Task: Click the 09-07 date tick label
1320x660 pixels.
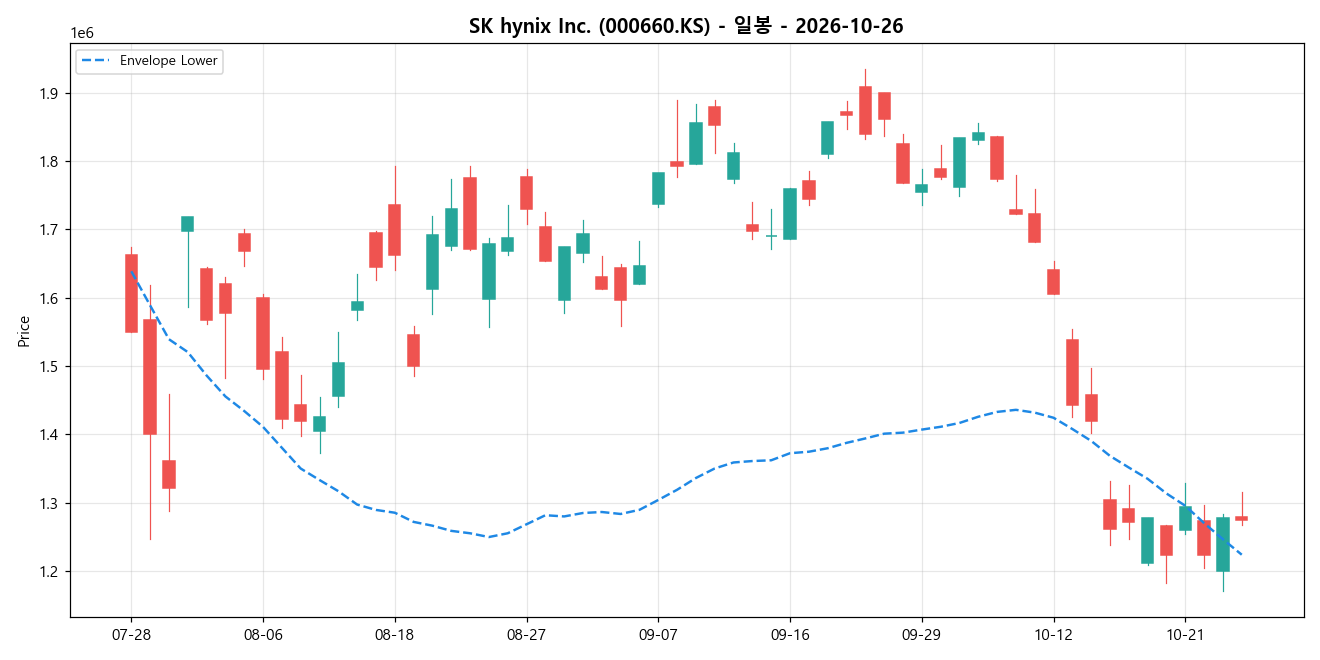Action: tap(658, 634)
